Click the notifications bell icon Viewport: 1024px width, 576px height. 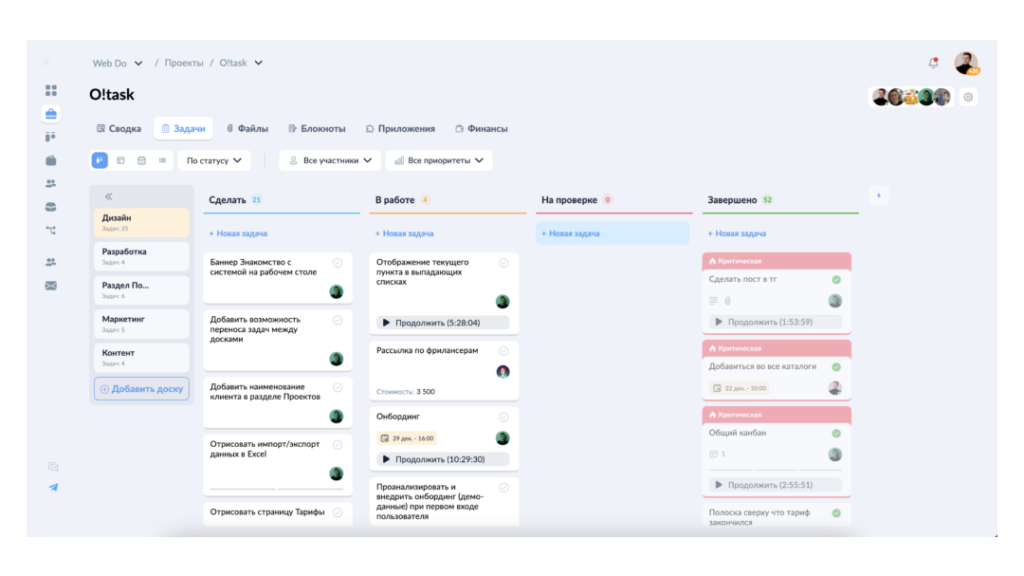tap(933, 63)
